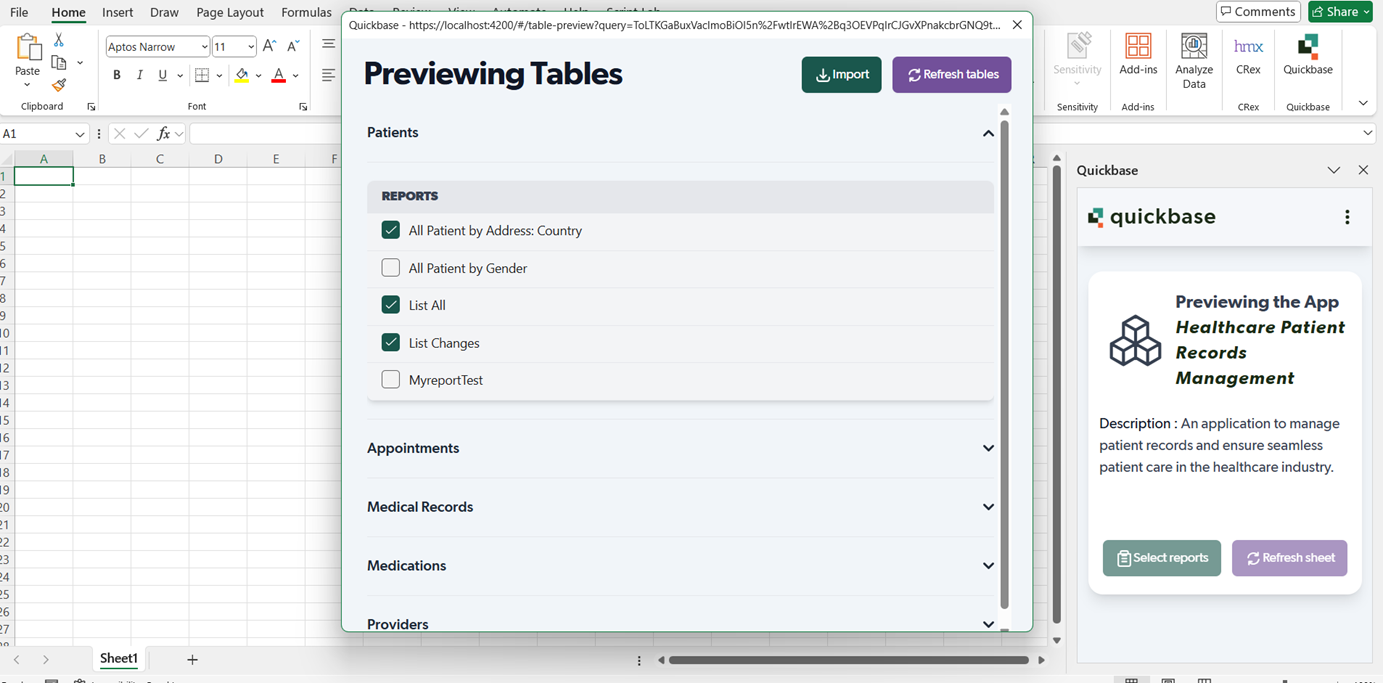This screenshot has height=683, width=1383.
Task: Expand the Appointments section
Action: tap(988, 448)
